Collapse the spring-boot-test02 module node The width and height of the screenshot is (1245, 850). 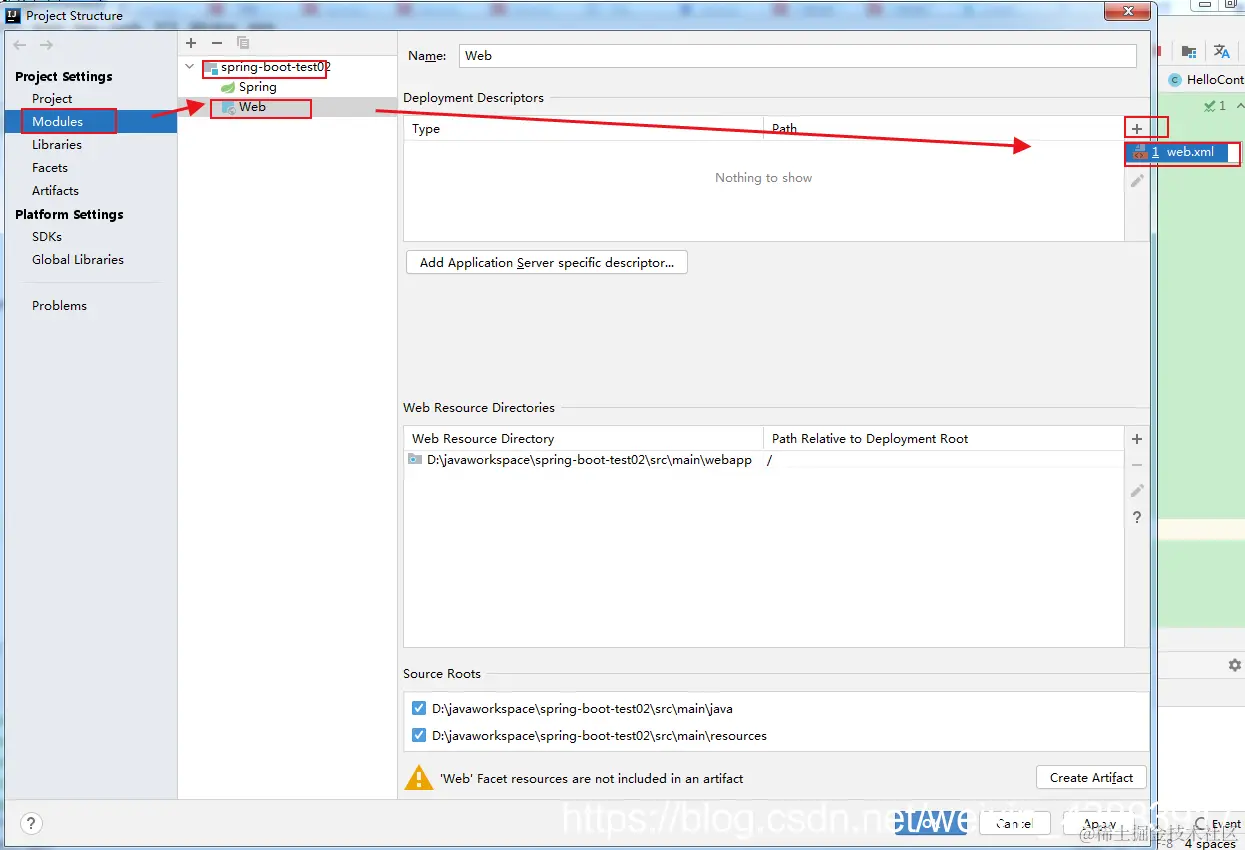pos(191,67)
